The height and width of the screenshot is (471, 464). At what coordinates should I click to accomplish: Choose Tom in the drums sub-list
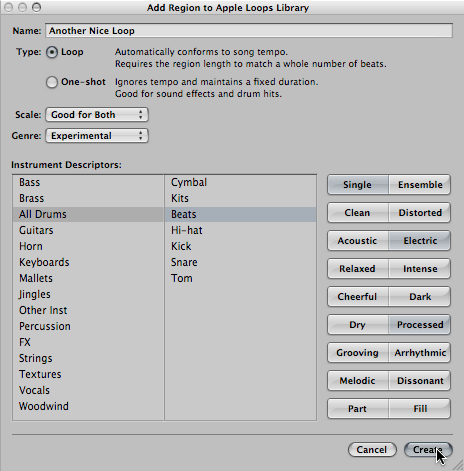click(240, 278)
